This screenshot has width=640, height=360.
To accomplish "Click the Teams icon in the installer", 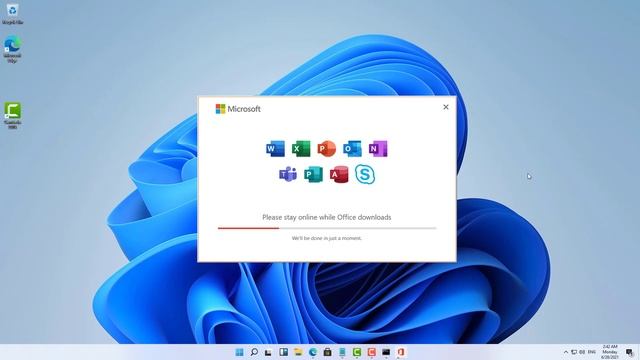I will (288, 174).
